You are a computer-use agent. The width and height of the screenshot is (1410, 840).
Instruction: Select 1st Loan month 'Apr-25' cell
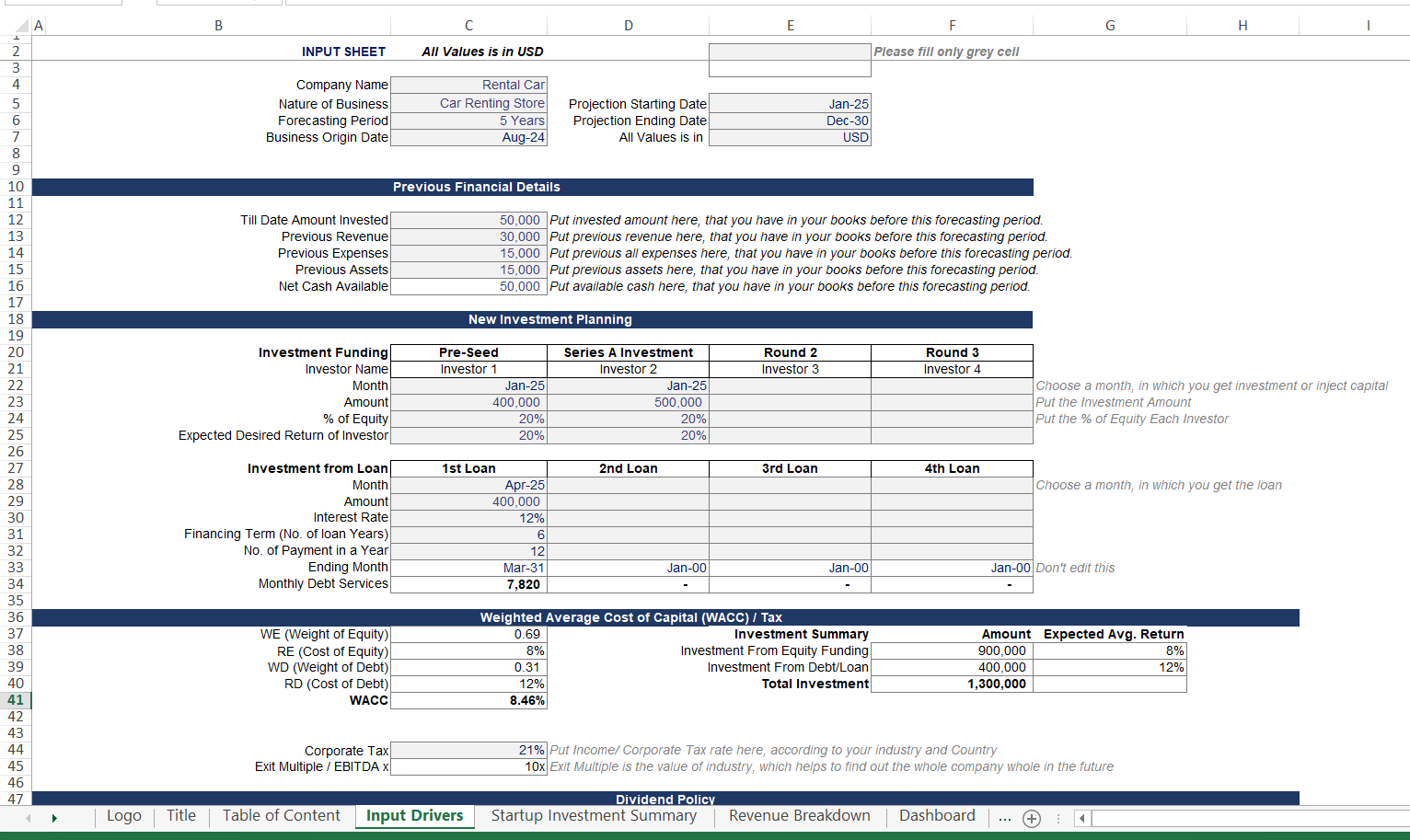[468, 485]
